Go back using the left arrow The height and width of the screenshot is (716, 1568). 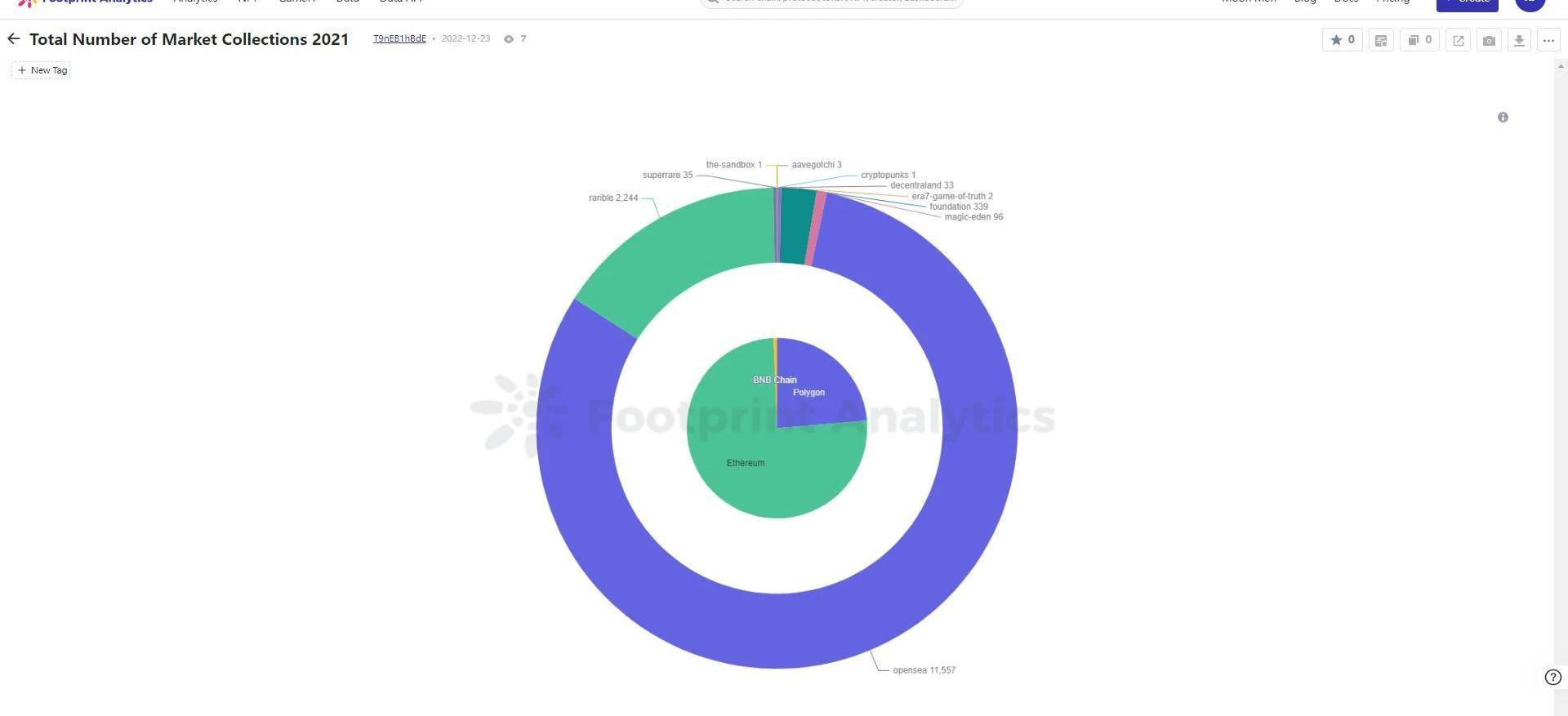click(13, 39)
